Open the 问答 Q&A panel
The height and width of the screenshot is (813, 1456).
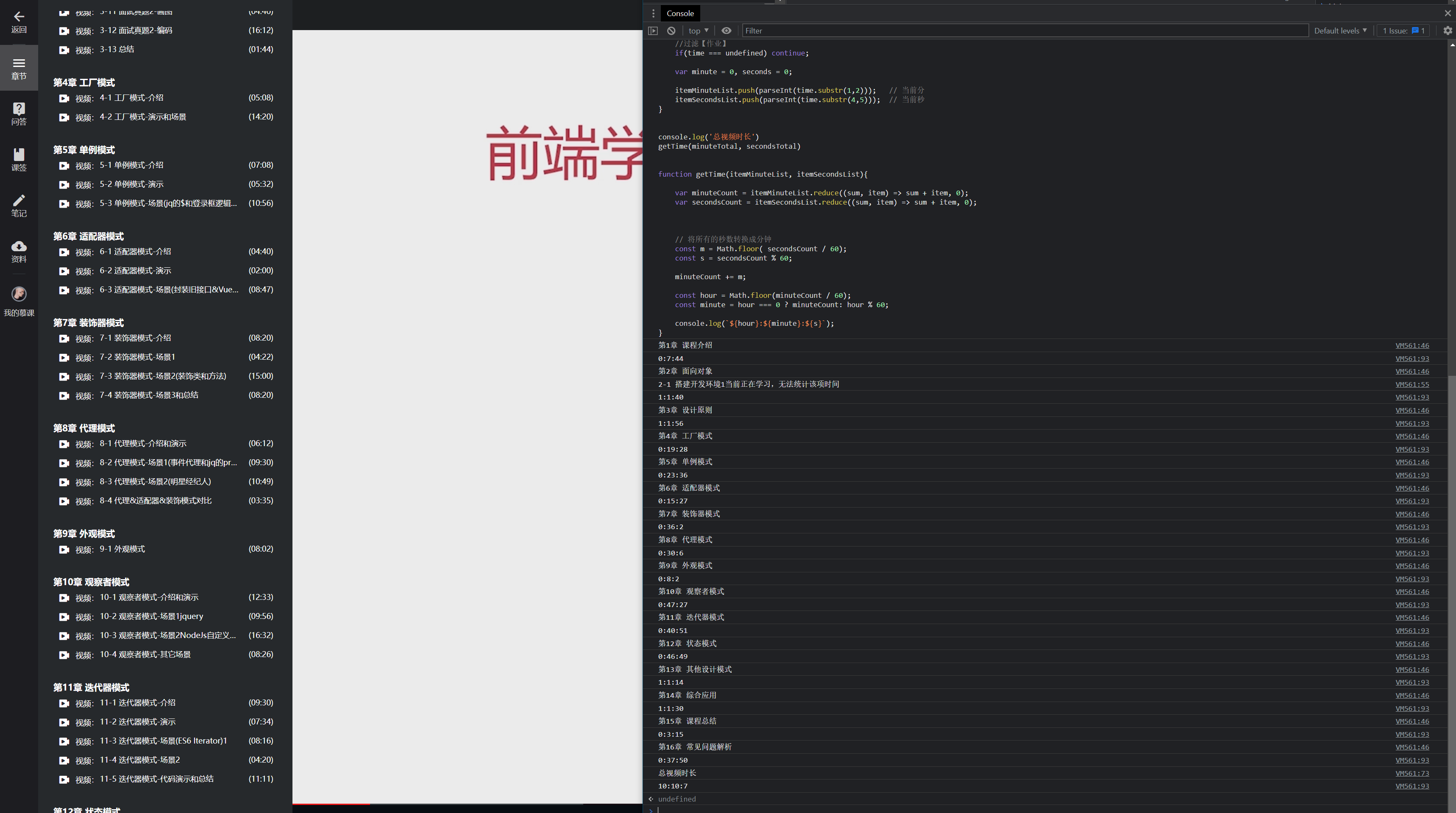(x=19, y=113)
